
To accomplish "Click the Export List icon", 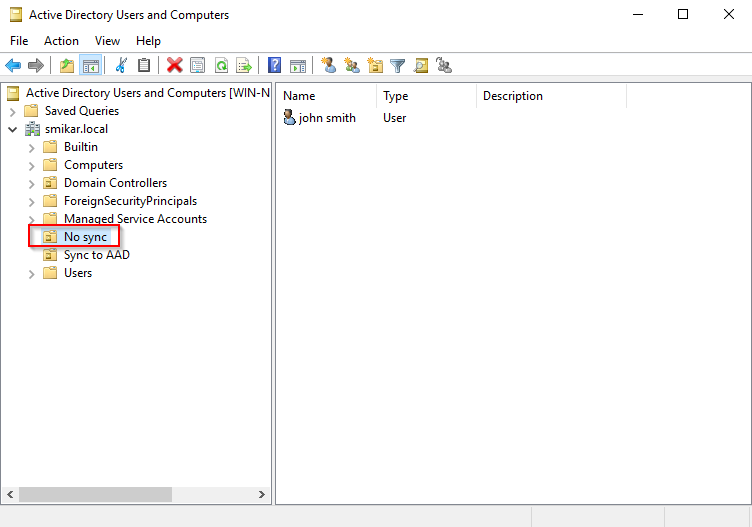I will (244, 65).
